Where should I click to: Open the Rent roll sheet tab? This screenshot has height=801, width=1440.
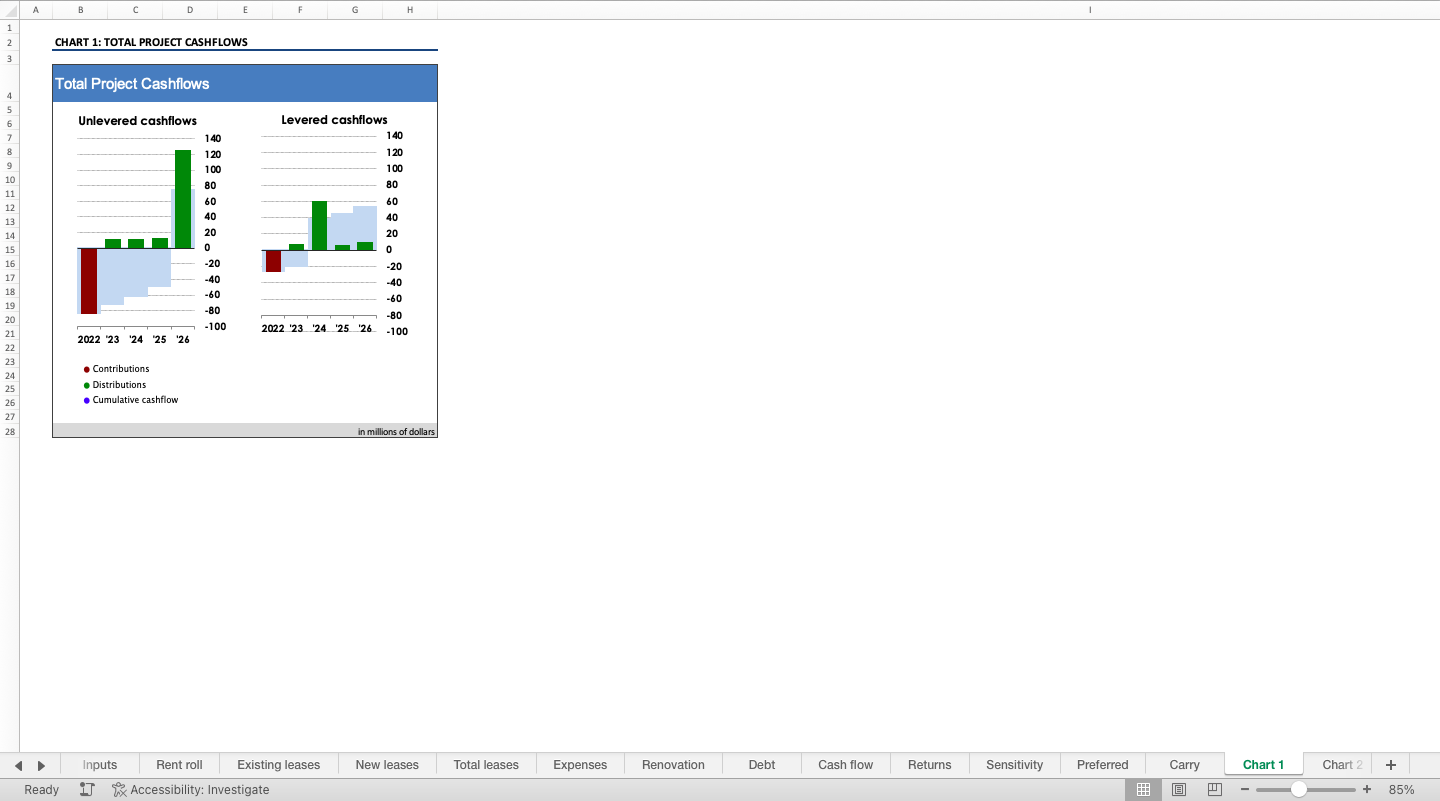(x=179, y=765)
